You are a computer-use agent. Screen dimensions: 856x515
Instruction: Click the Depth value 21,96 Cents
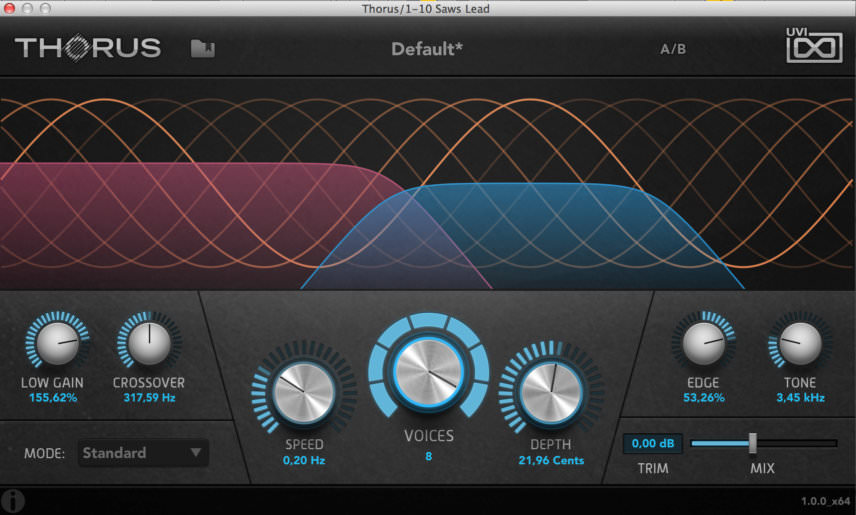pyautogui.click(x=551, y=460)
